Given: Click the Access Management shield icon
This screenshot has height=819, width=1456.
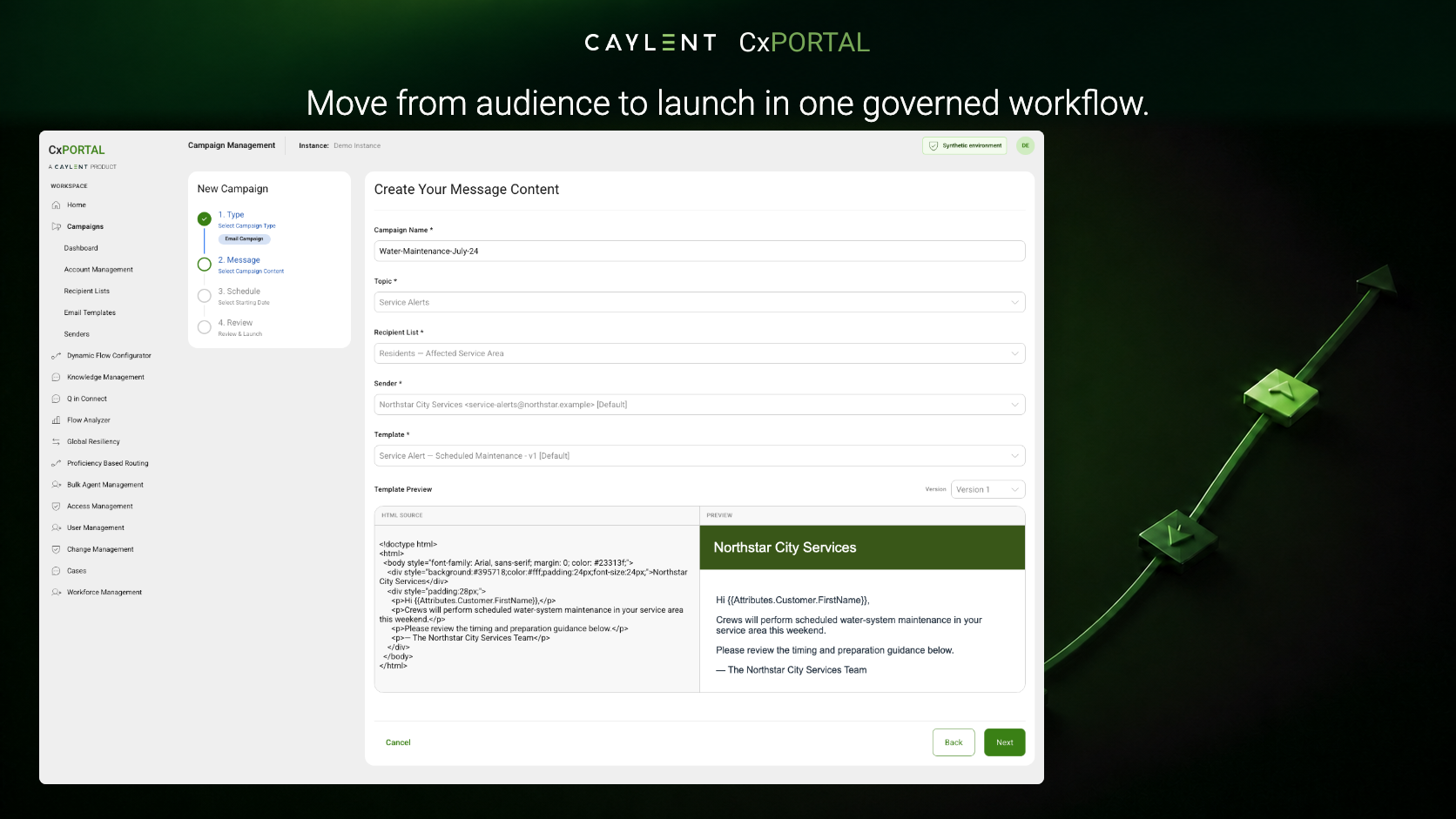Looking at the screenshot, I should point(56,507).
